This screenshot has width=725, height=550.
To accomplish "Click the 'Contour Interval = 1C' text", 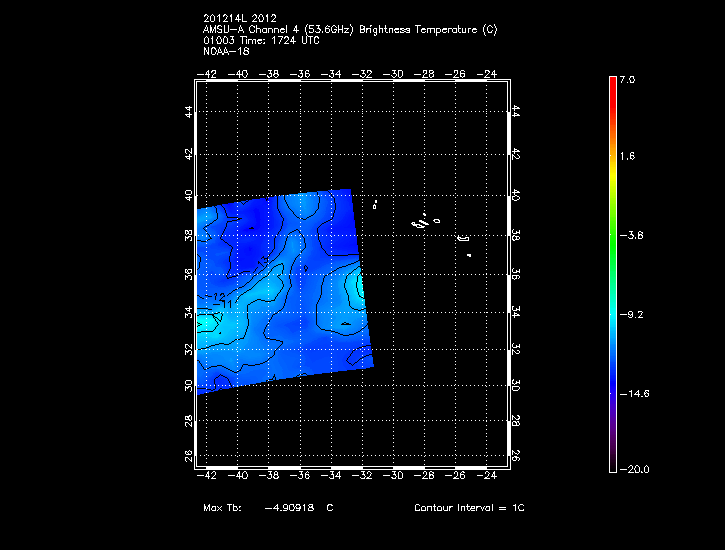I will [469, 508].
